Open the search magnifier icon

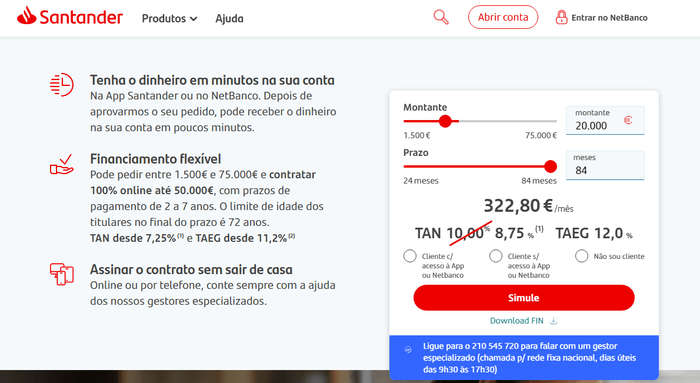[x=441, y=17]
